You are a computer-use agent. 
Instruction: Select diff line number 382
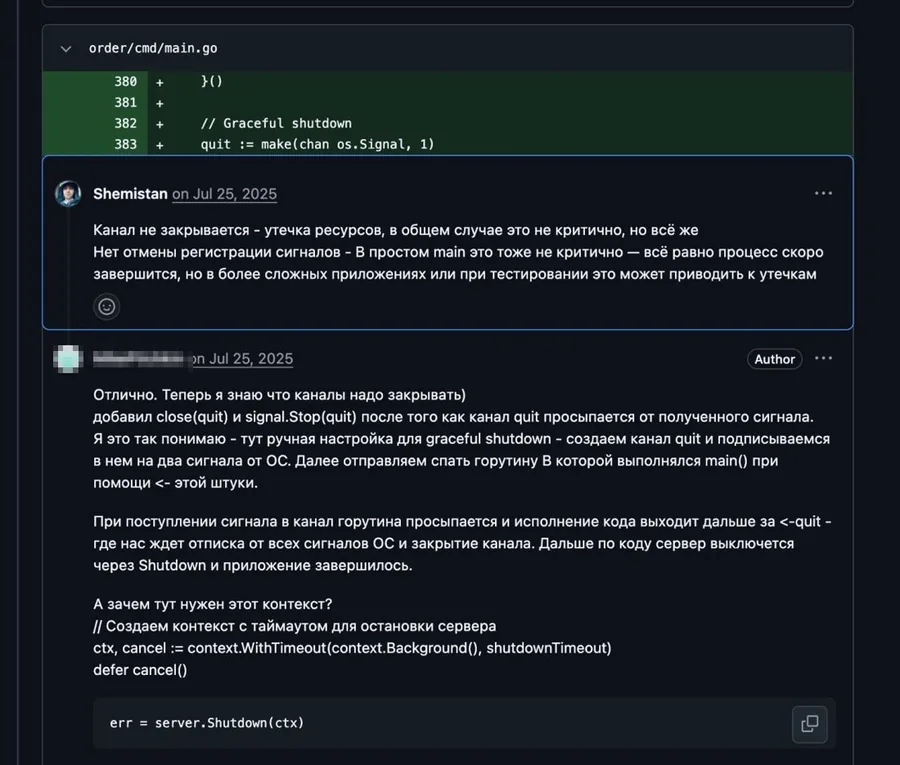click(125, 123)
